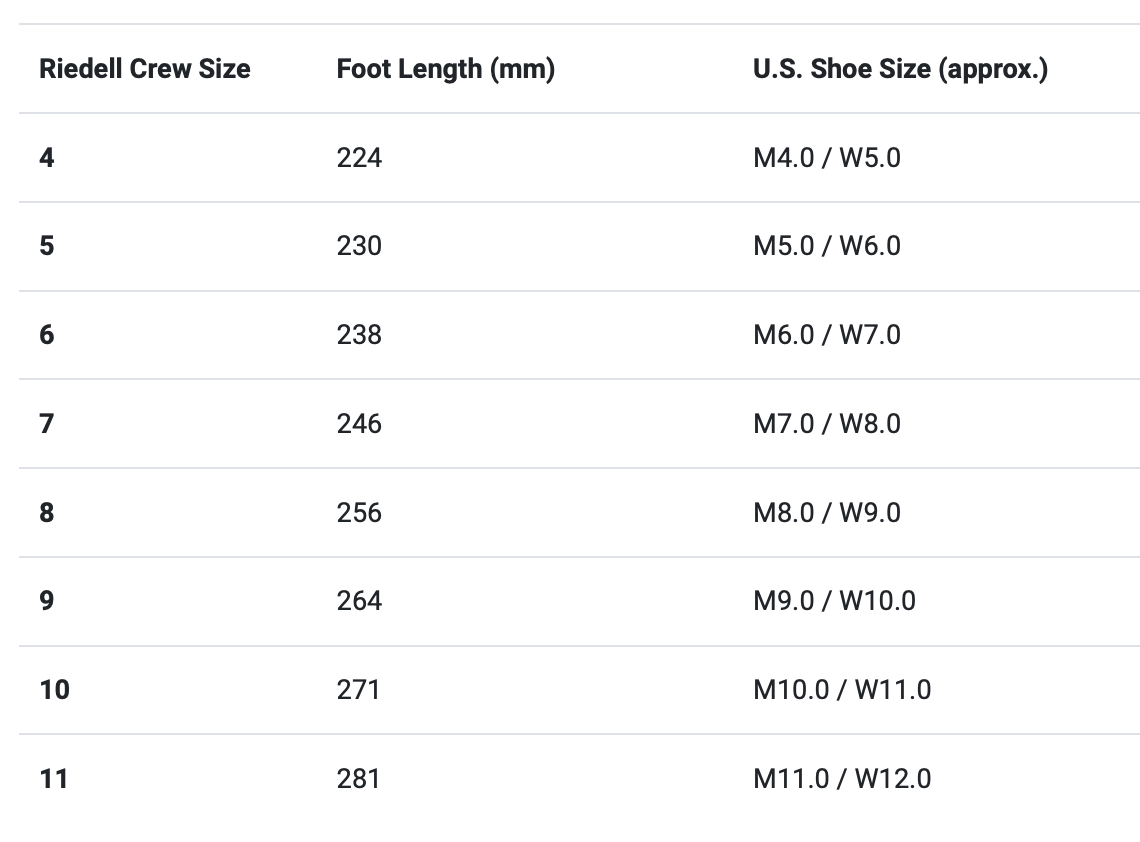This screenshot has height=842, width=1140.
Task: Click the 271 foot length value
Action: (358, 689)
